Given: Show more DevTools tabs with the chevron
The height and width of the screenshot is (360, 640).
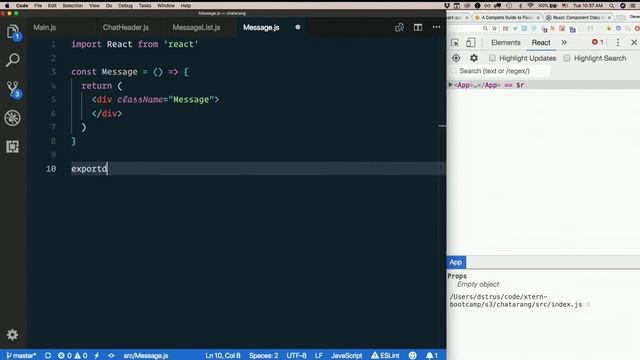Looking at the screenshot, I should coord(564,42).
